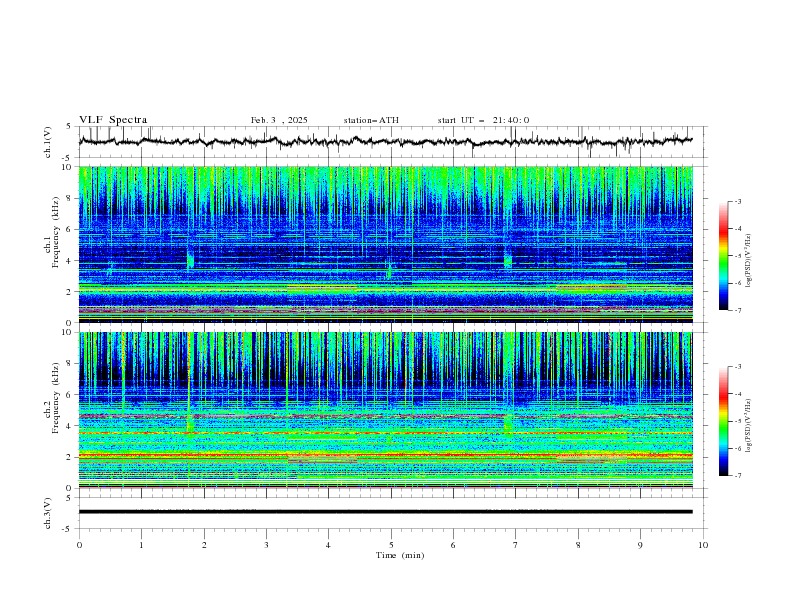The image size is (792, 612).
Task: Click tick label "9" on the Time axis
Action: coord(640,545)
